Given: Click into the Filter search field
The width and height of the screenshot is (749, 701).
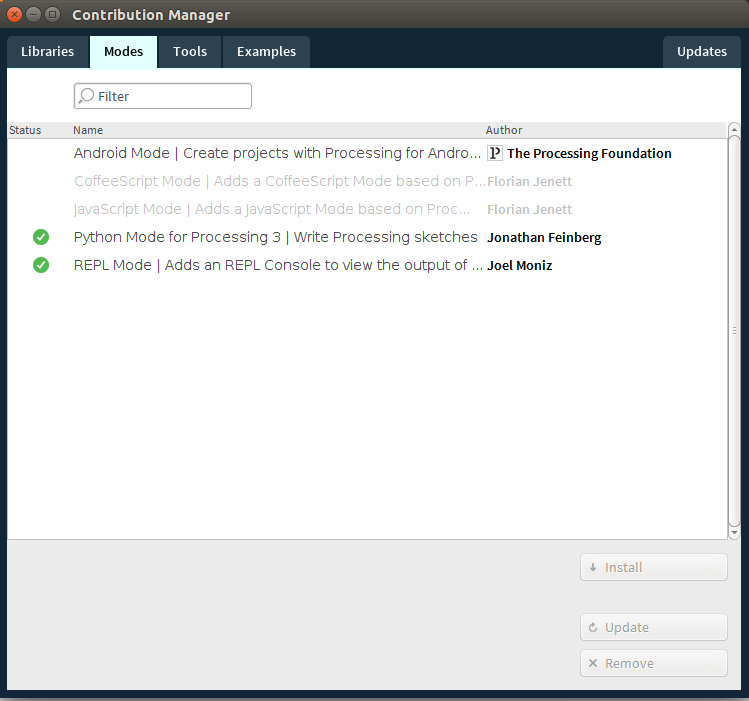Looking at the screenshot, I should [162, 96].
